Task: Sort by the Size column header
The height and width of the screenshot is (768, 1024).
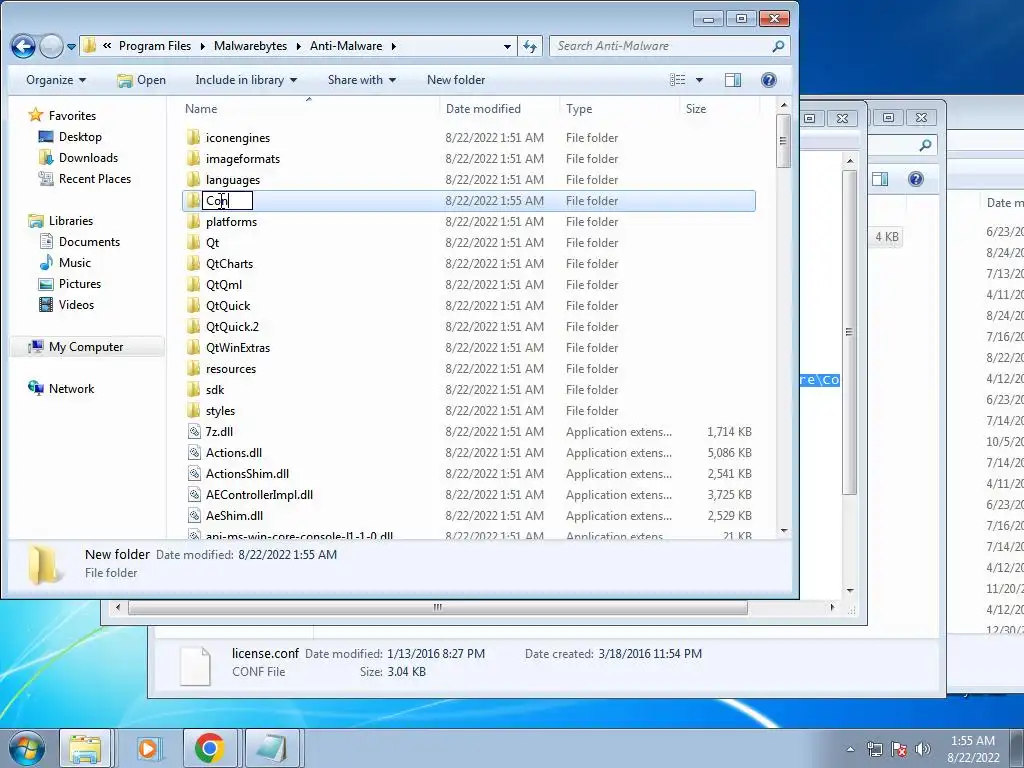Action: coord(720,109)
